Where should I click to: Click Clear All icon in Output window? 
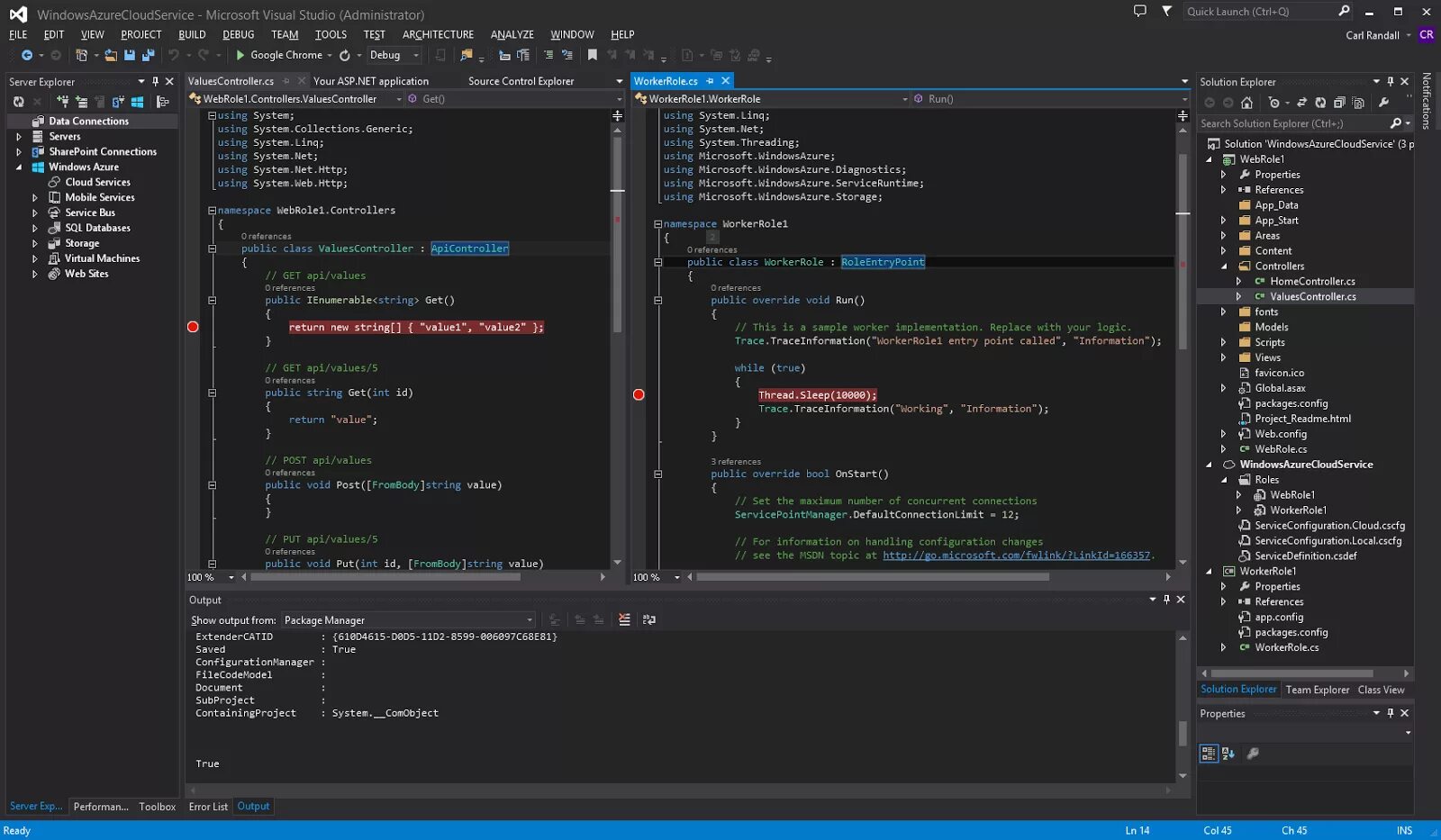click(x=624, y=619)
